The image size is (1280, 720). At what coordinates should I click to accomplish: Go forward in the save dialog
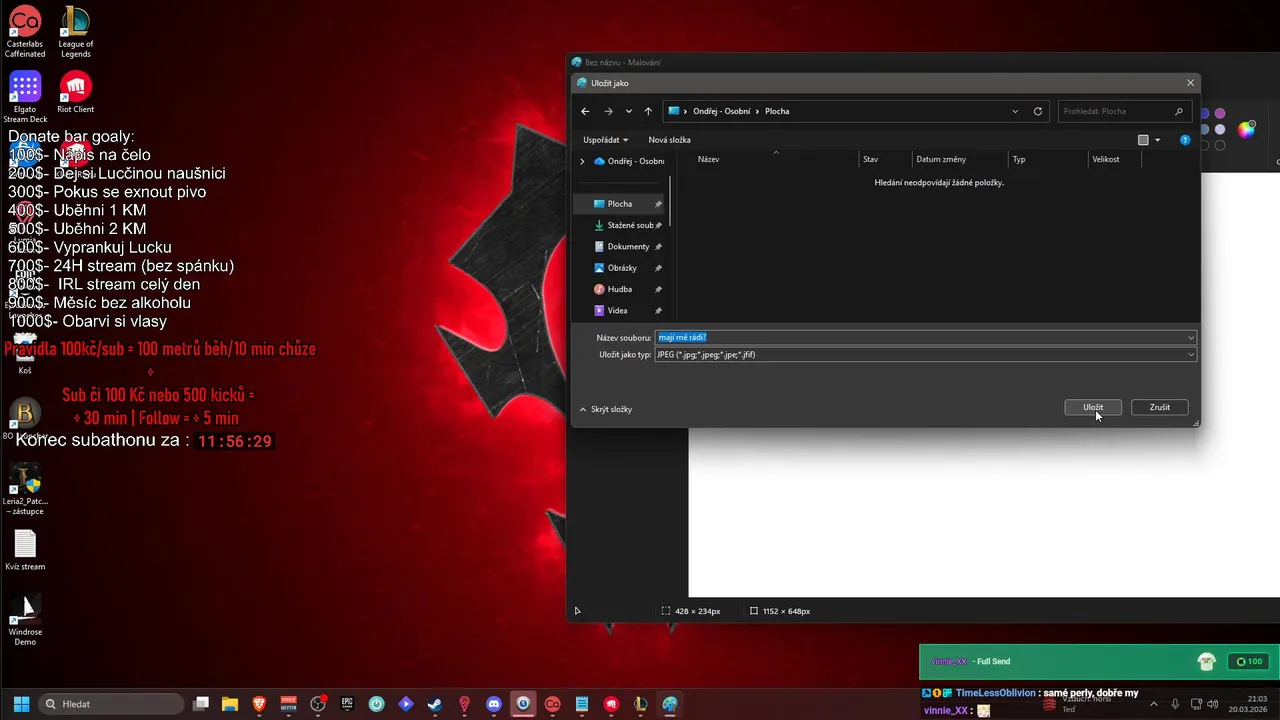608,111
